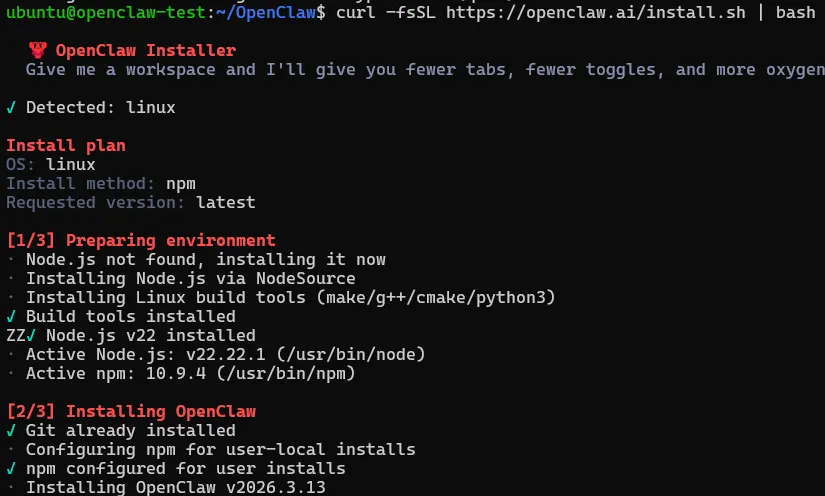
Task: Click the [1/3] Preparing environment heading
Action: [x=140, y=241]
